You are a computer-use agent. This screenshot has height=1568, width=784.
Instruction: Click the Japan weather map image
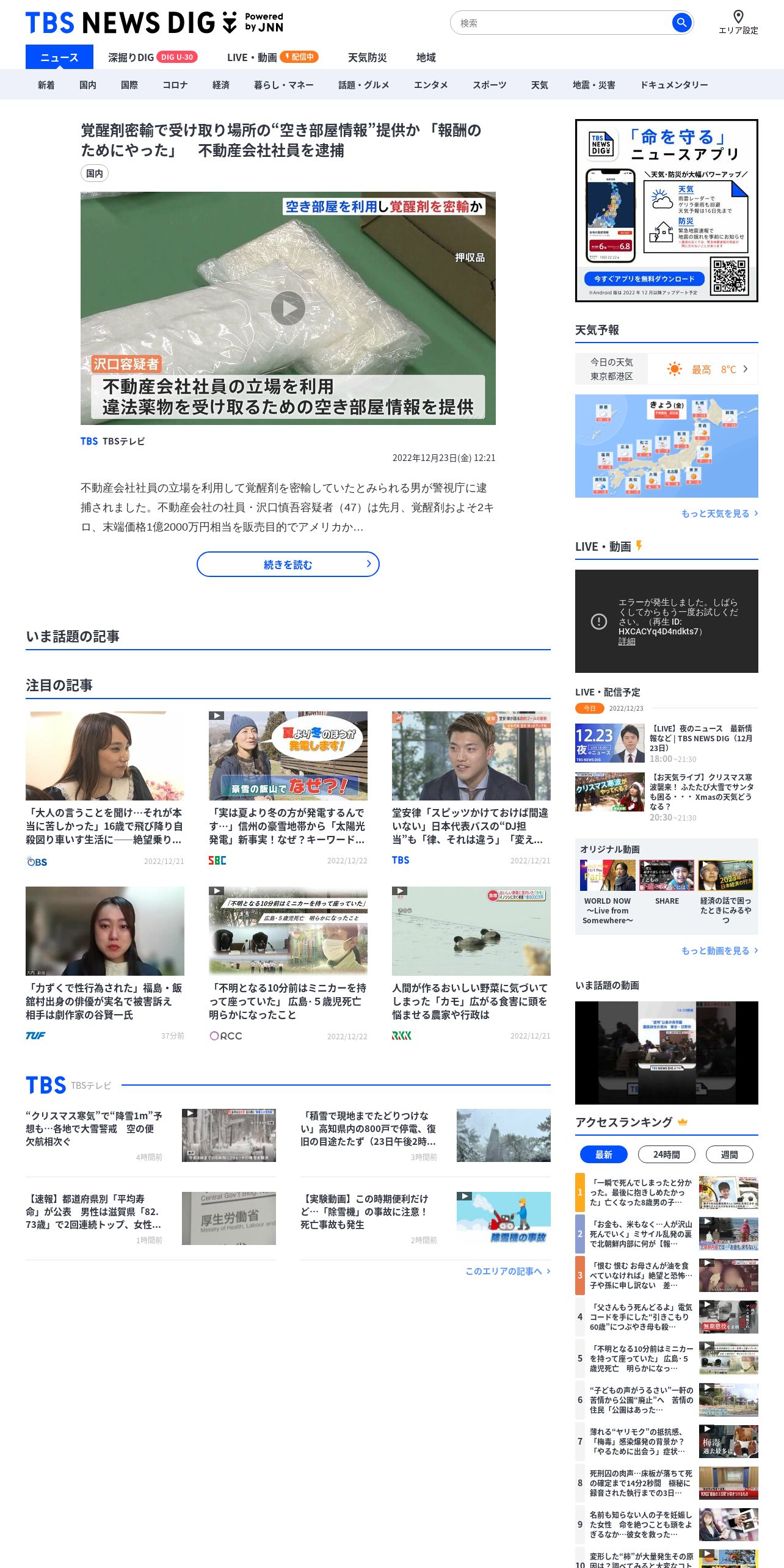point(667,446)
